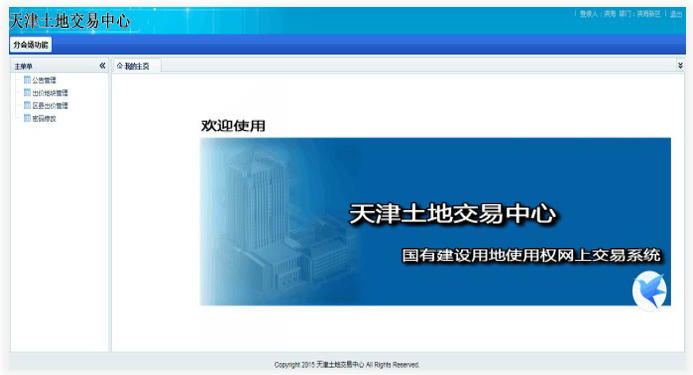Click the 分会场功能 toolbar button
693x375 pixels.
click(30, 45)
